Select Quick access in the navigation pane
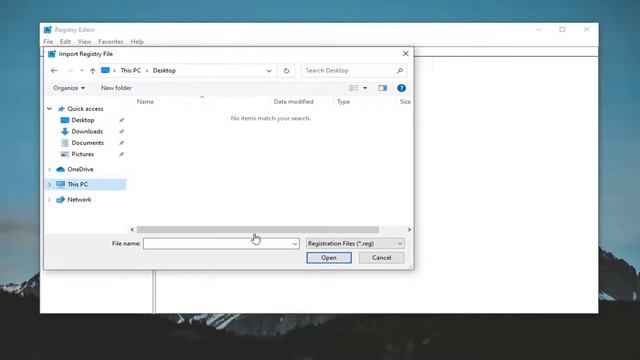Viewport: 640px width, 360px height. [x=85, y=109]
